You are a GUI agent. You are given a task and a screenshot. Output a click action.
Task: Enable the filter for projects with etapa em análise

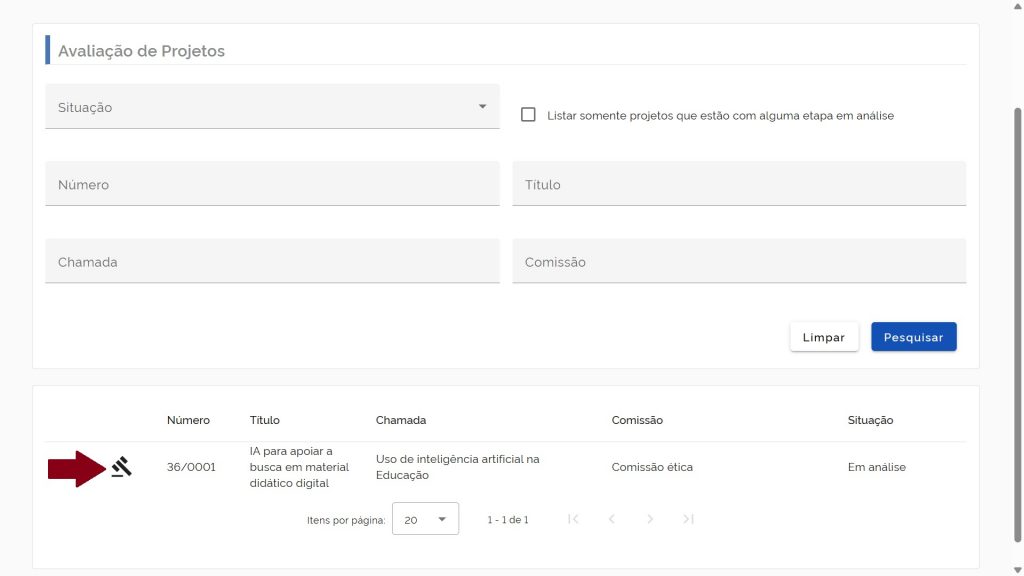tap(528, 114)
